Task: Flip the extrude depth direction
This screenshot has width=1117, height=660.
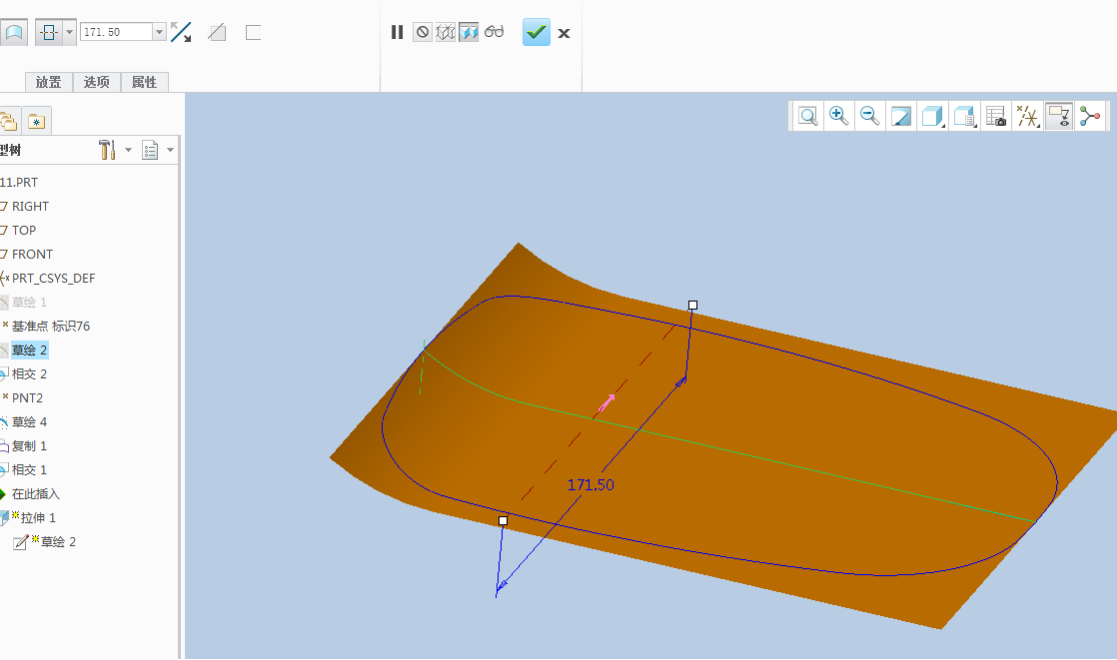Action: pyautogui.click(x=181, y=32)
